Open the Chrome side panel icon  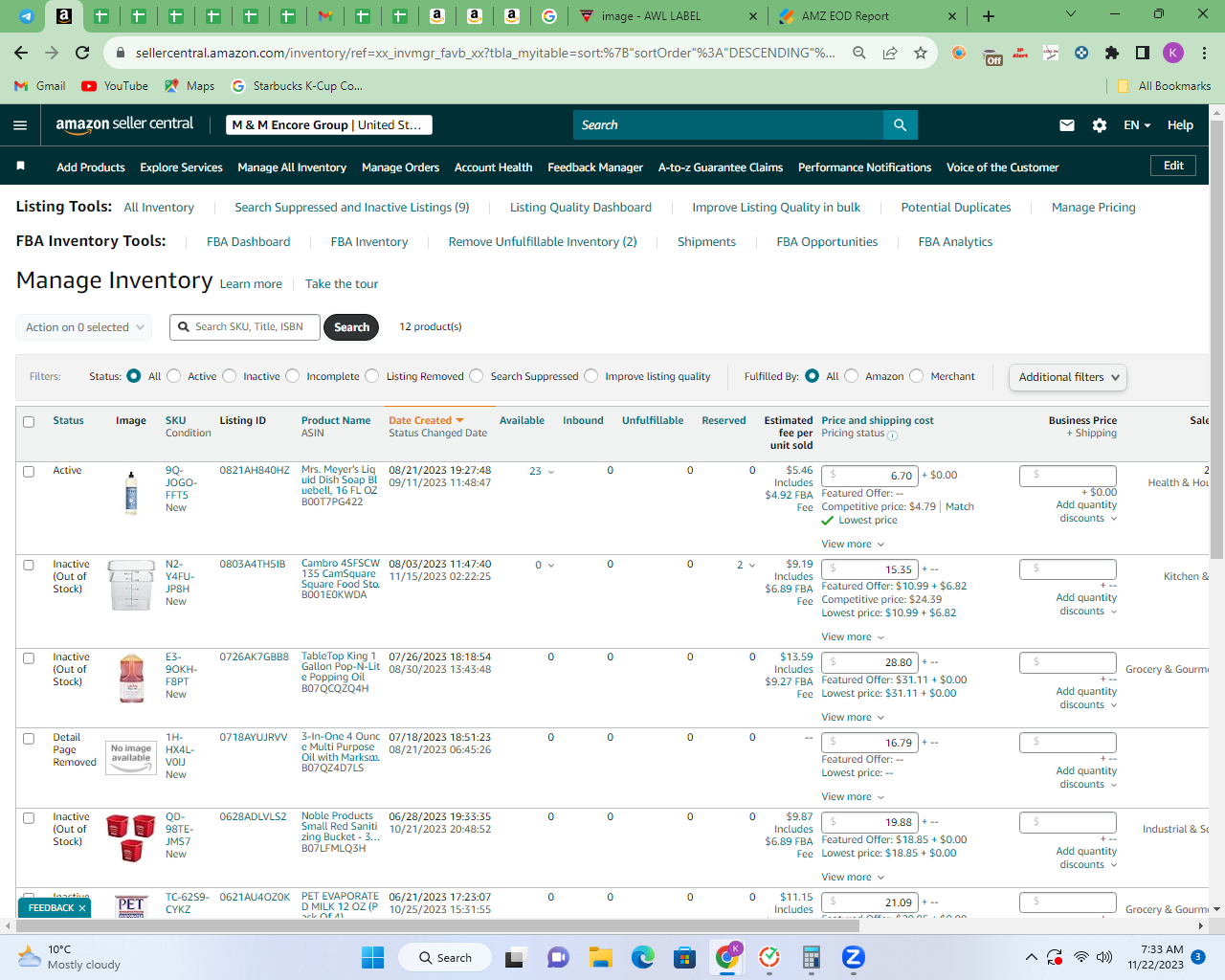[1143, 53]
